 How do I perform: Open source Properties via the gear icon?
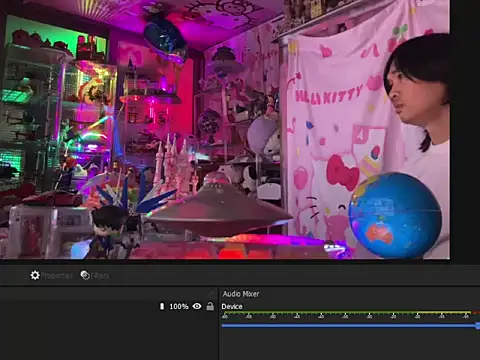coord(35,275)
